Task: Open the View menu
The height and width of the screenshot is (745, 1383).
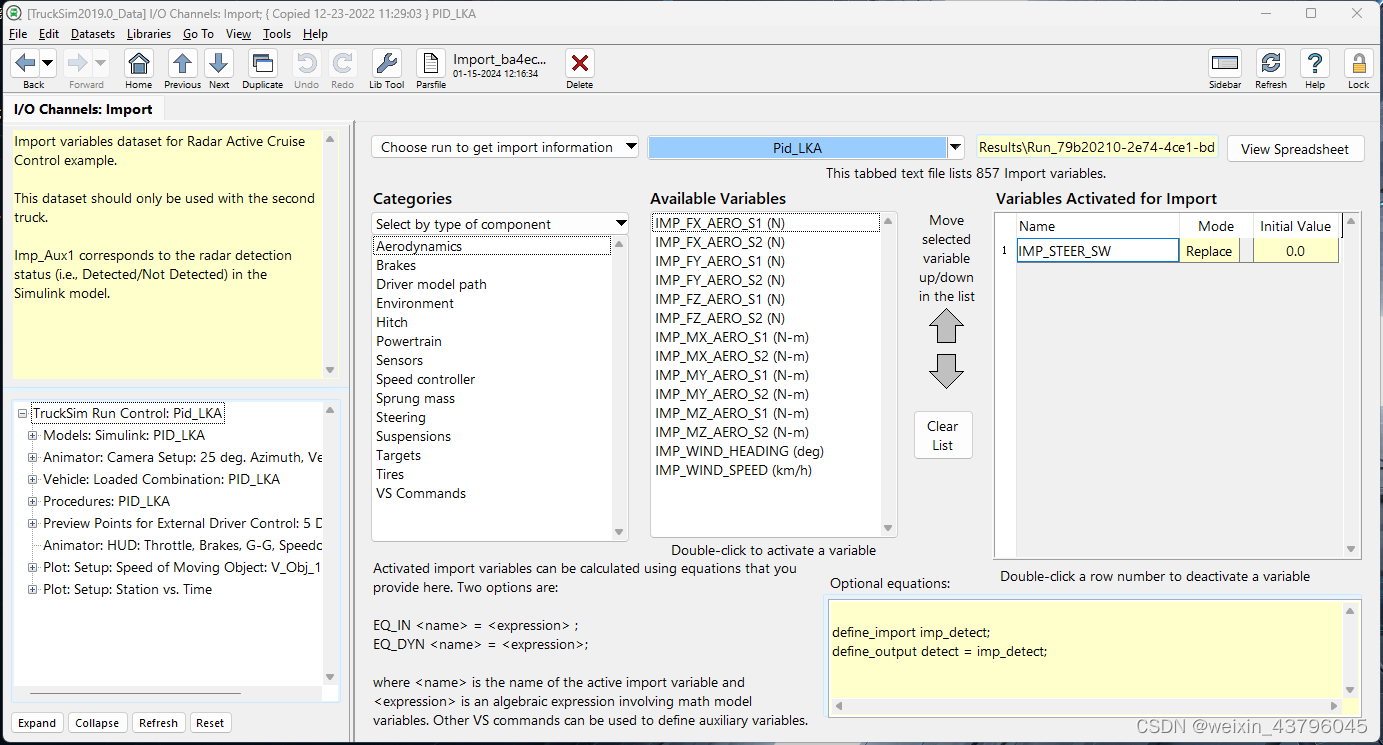Action: (x=239, y=34)
